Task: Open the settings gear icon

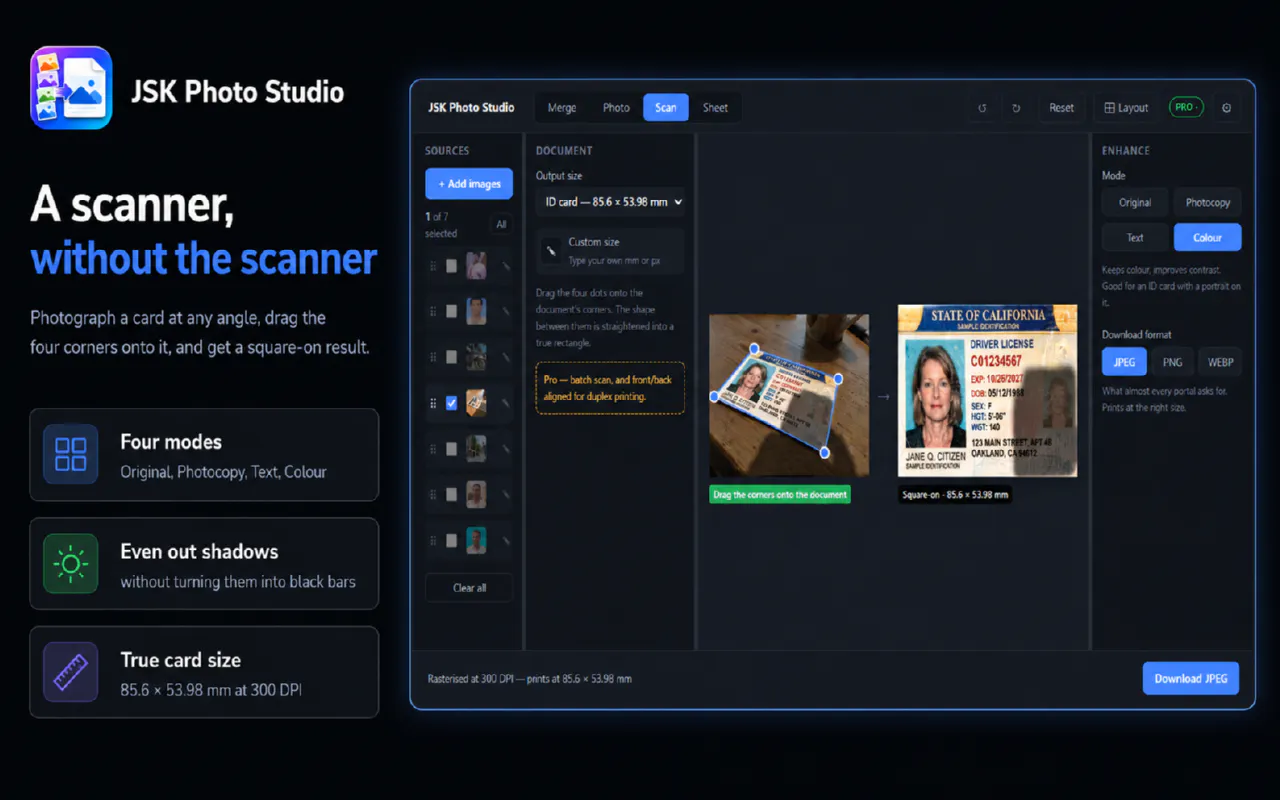Action: pos(1227,108)
